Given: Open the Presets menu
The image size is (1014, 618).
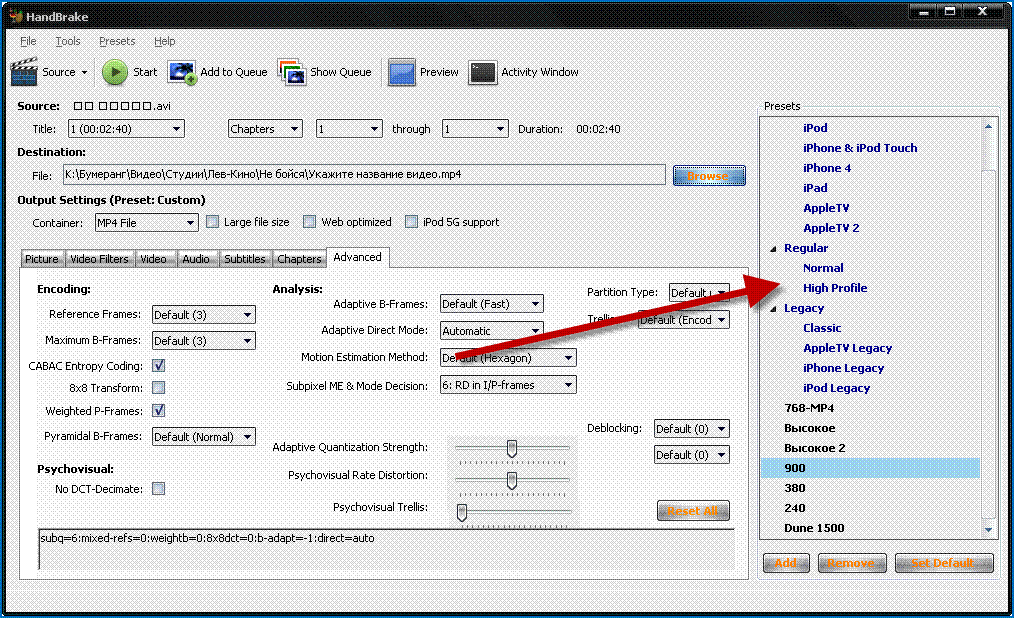Looking at the screenshot, I should click(x=117, y=41).
